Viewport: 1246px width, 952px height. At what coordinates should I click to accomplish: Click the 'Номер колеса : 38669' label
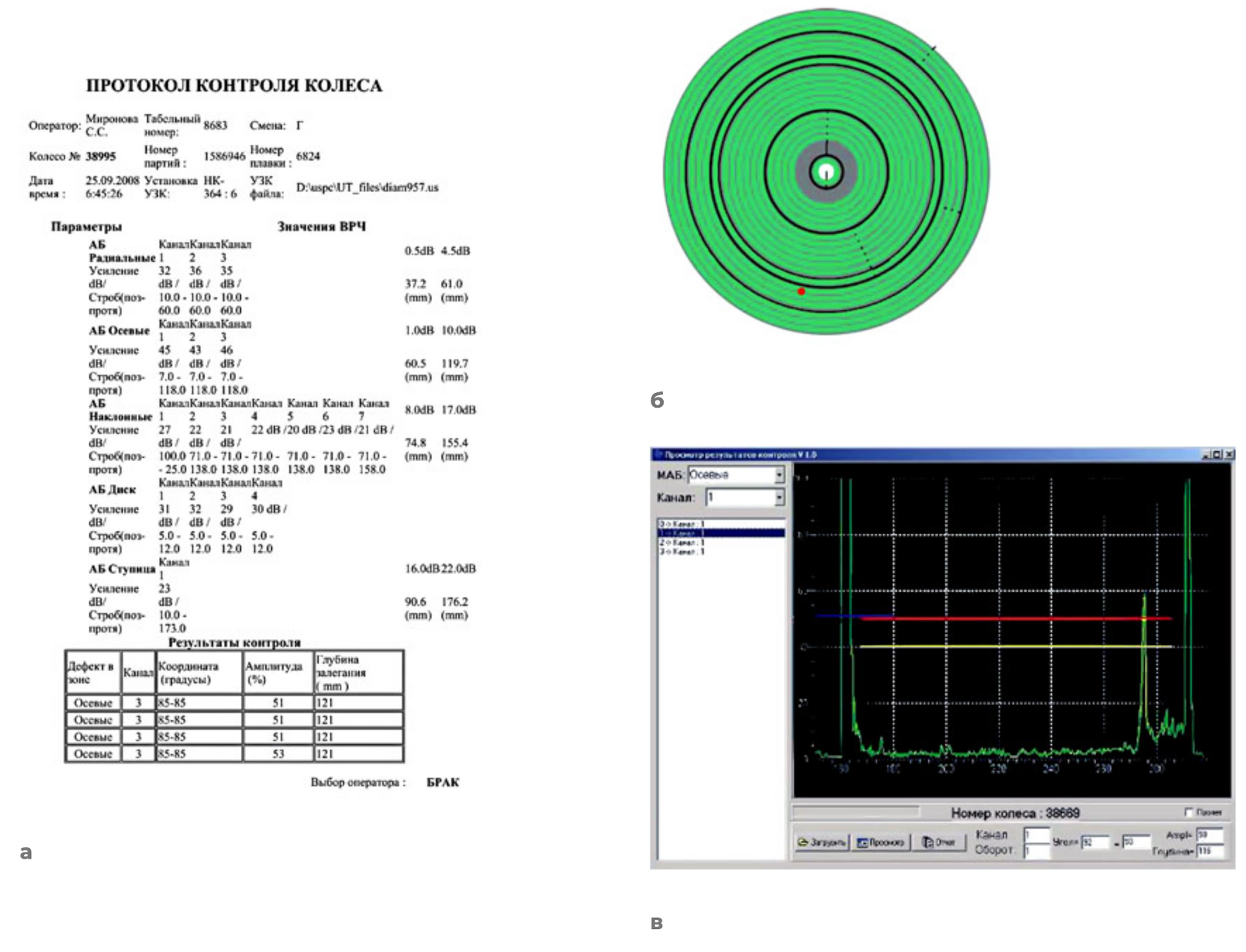click(x=1015, y=813)
